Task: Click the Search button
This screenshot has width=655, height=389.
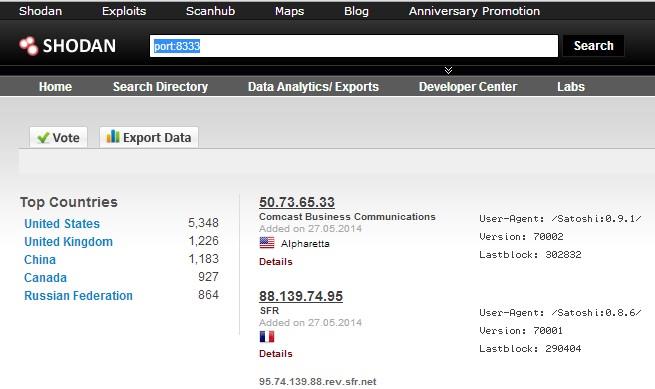Action: tap(594, 46)
